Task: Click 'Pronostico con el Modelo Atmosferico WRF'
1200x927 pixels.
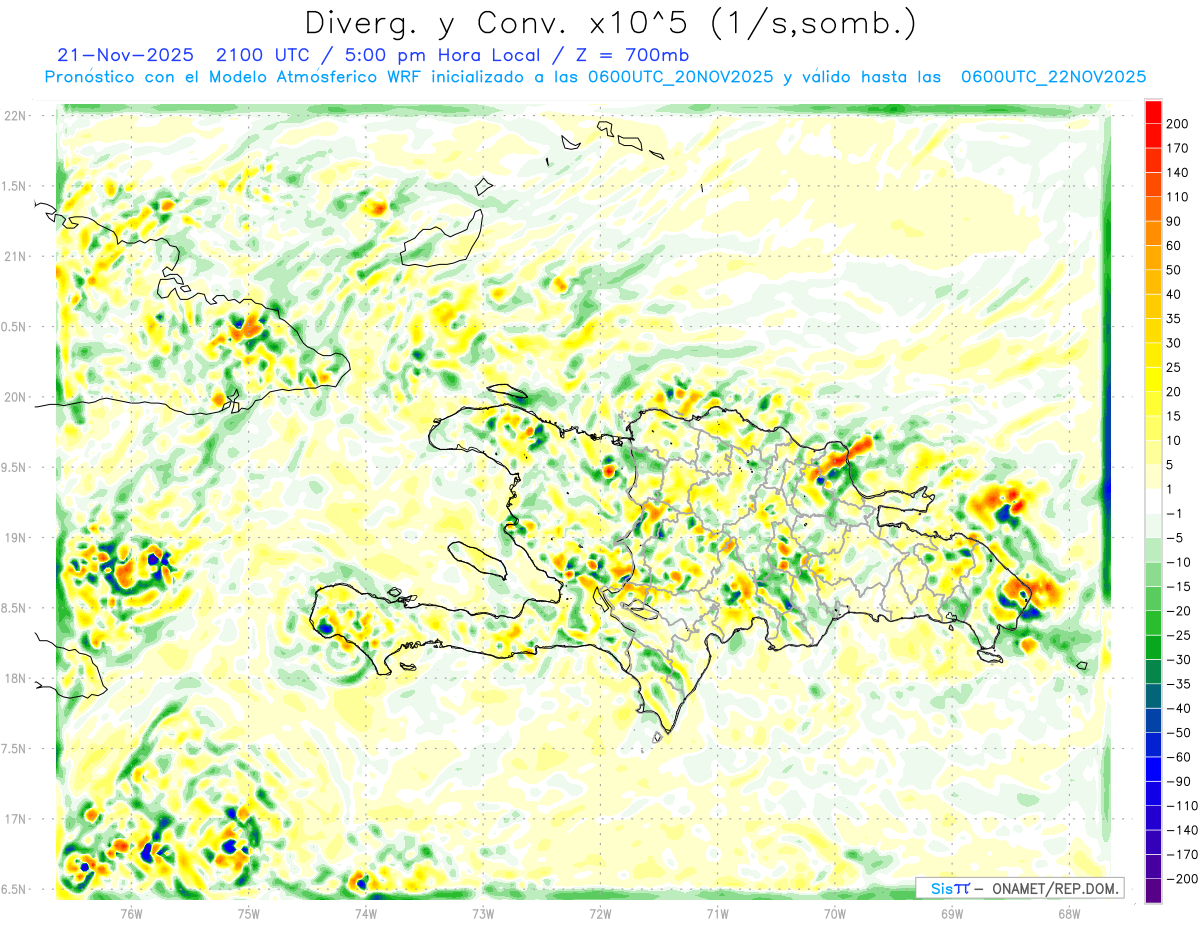Action: pos(234,77)
